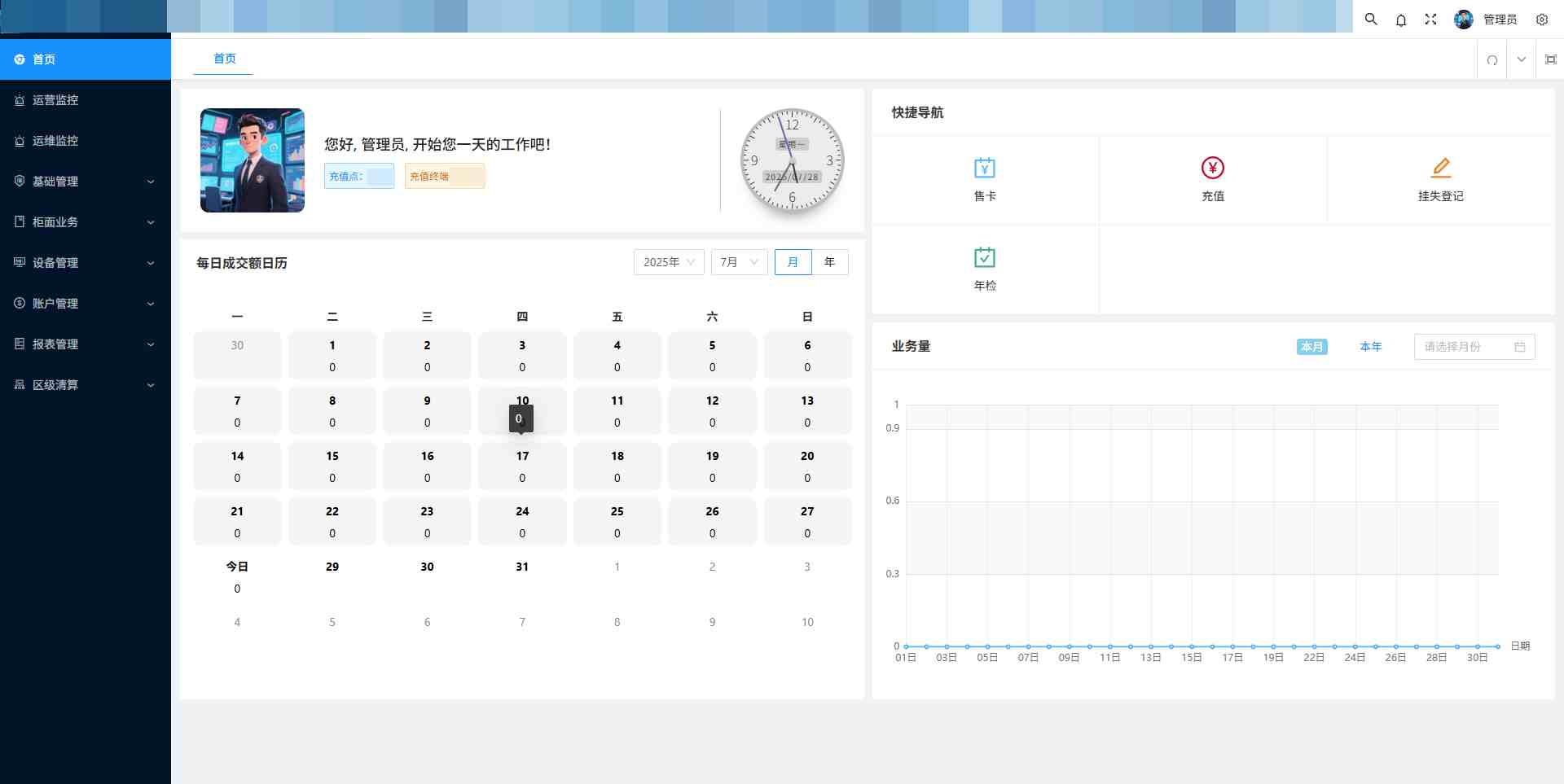Refresh the current tab page

[1492, 59]
